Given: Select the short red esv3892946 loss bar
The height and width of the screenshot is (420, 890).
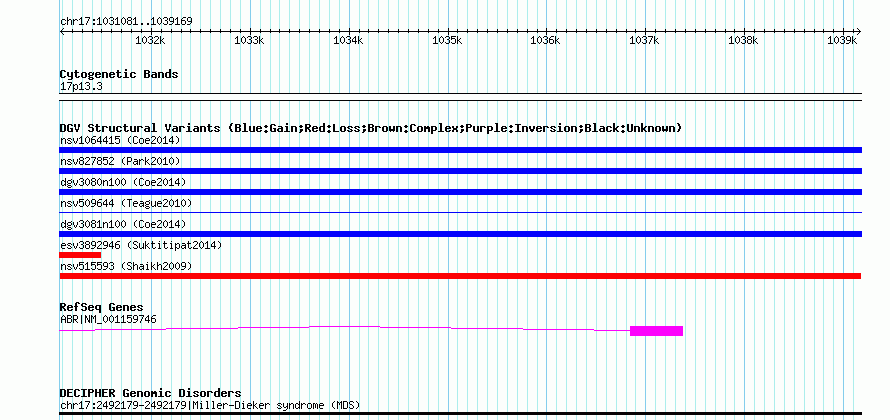Looking at the screenshot, I should point(80,255).
